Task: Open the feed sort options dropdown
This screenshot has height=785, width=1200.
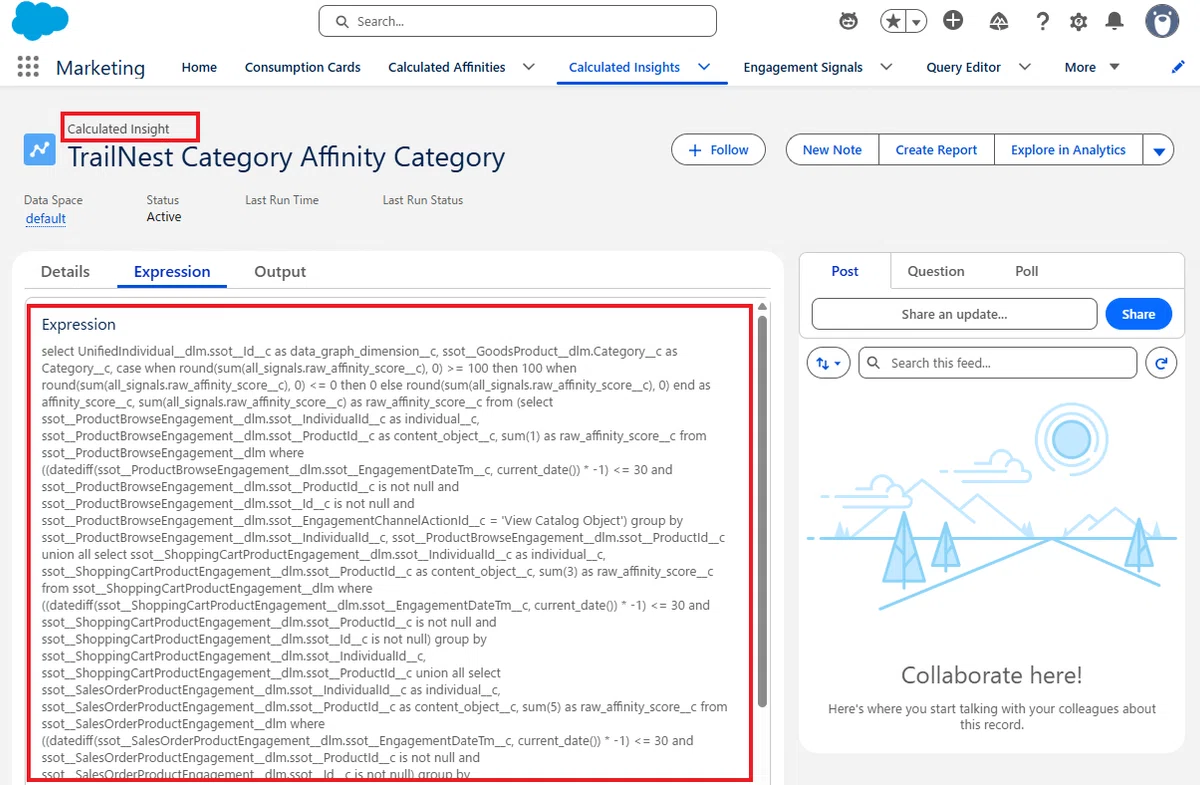Action: [x=829, y=363]
